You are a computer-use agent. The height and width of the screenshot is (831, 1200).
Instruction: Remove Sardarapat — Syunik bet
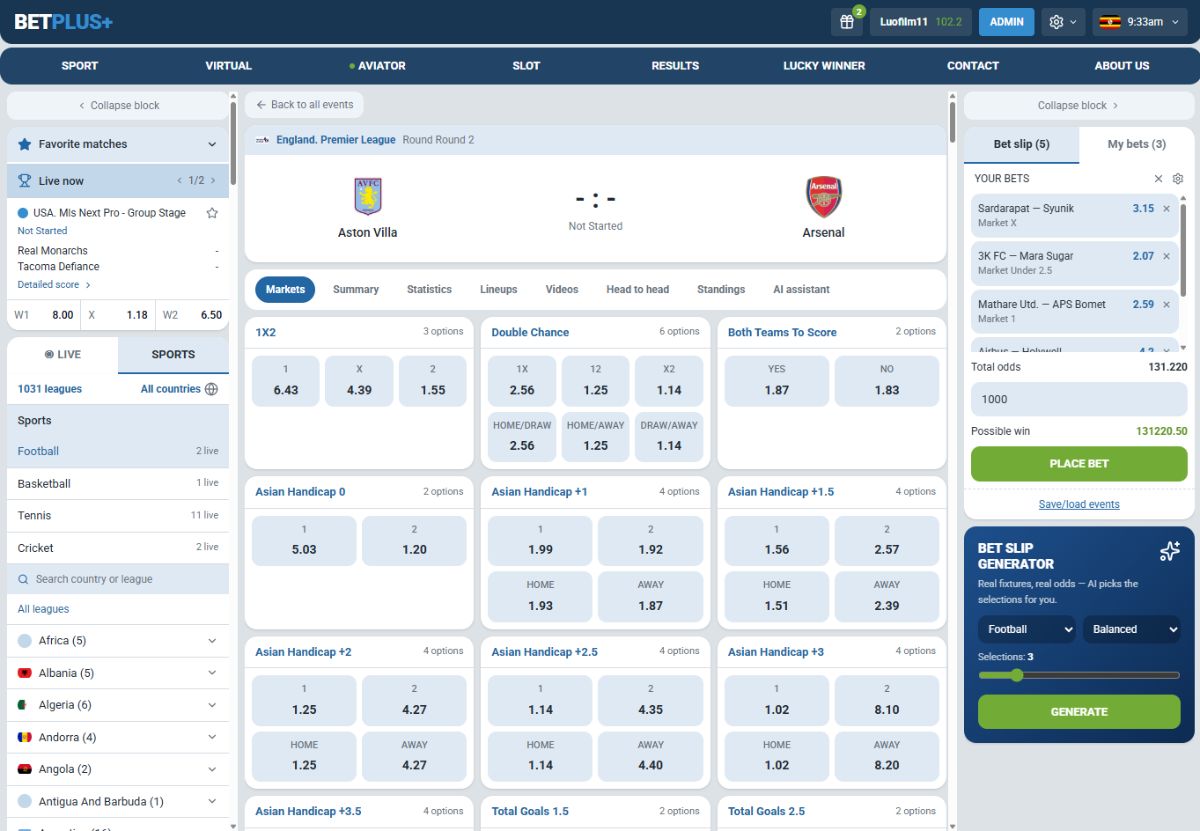pos(1166,208)
